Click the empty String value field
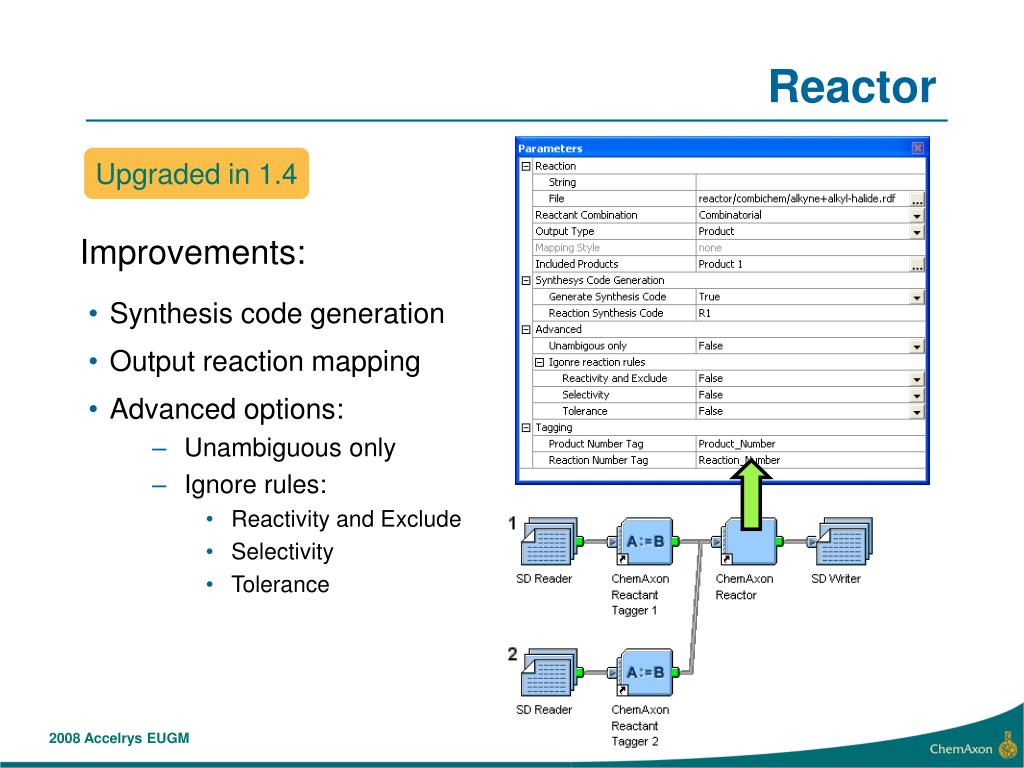Image resolution: width=1024 pixels, height=768 pixels. [x=810, y=182]
